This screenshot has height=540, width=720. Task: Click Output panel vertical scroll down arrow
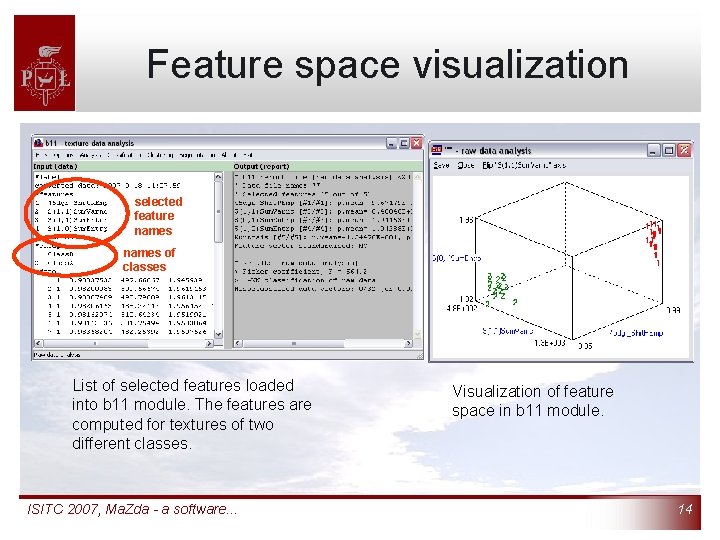417,333
